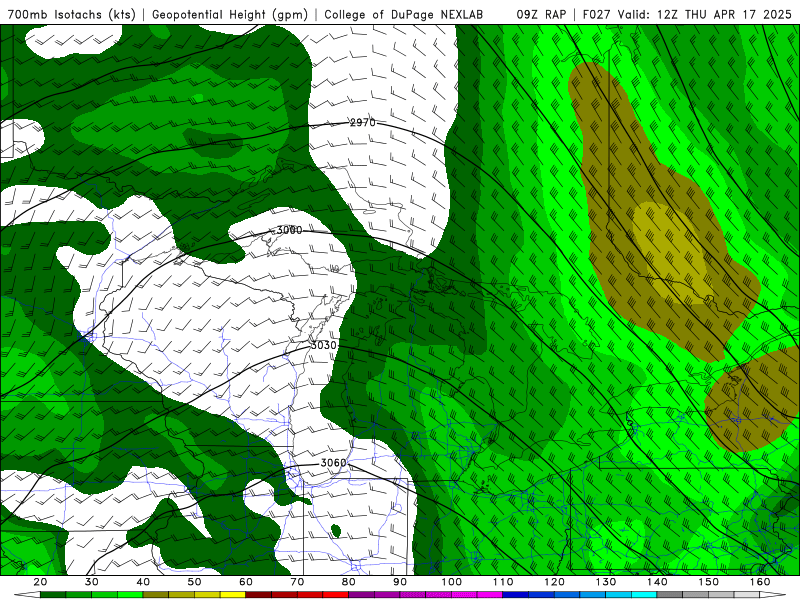
Task: Click the 20 value on the color scale
Action: pos(40,582)
